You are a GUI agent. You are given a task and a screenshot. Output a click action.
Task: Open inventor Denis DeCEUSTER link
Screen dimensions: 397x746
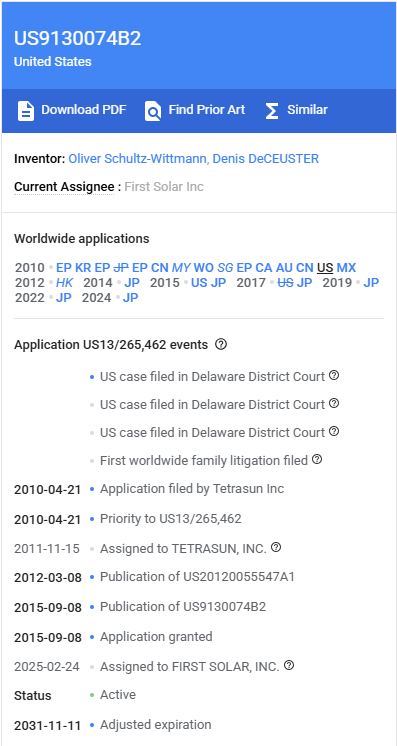[266, 158]
